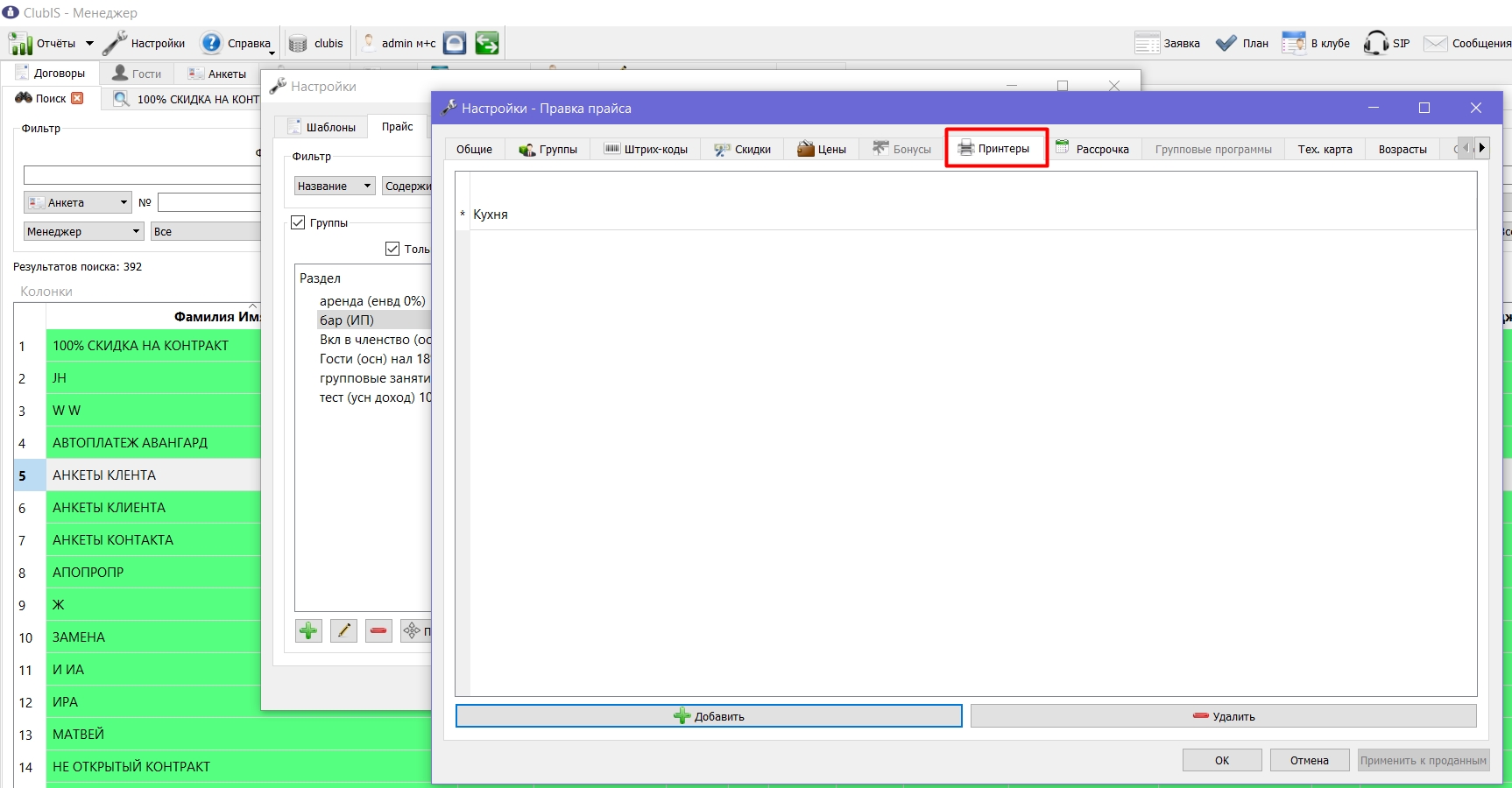This screenshot has width=1512, height=788.
Task: Switch to the Рассрочка tab
Action: tap(1092, 149)
